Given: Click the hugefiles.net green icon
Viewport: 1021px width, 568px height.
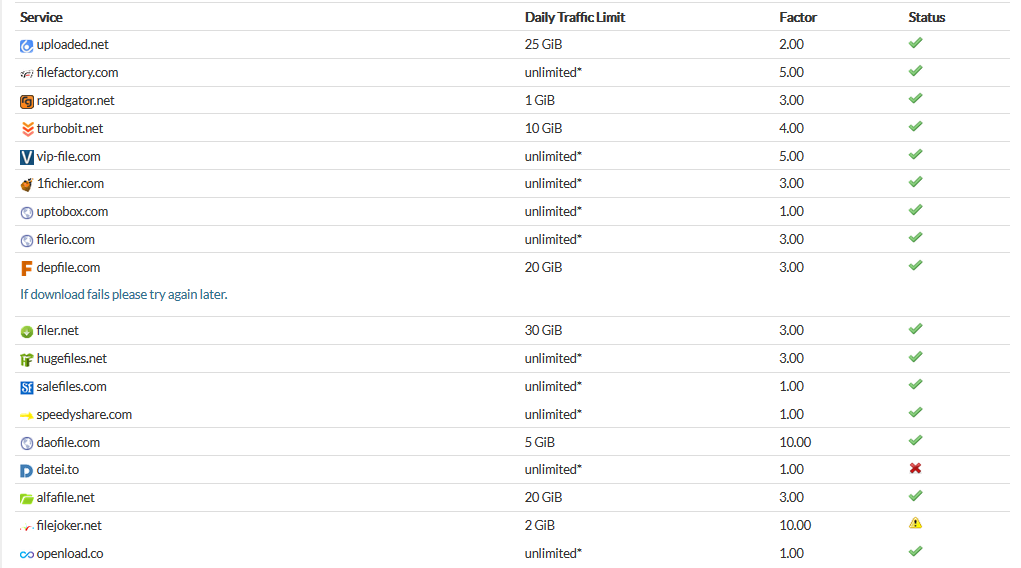Looking at the screenshot, I should pyautogui.click(x=26, y=360).
